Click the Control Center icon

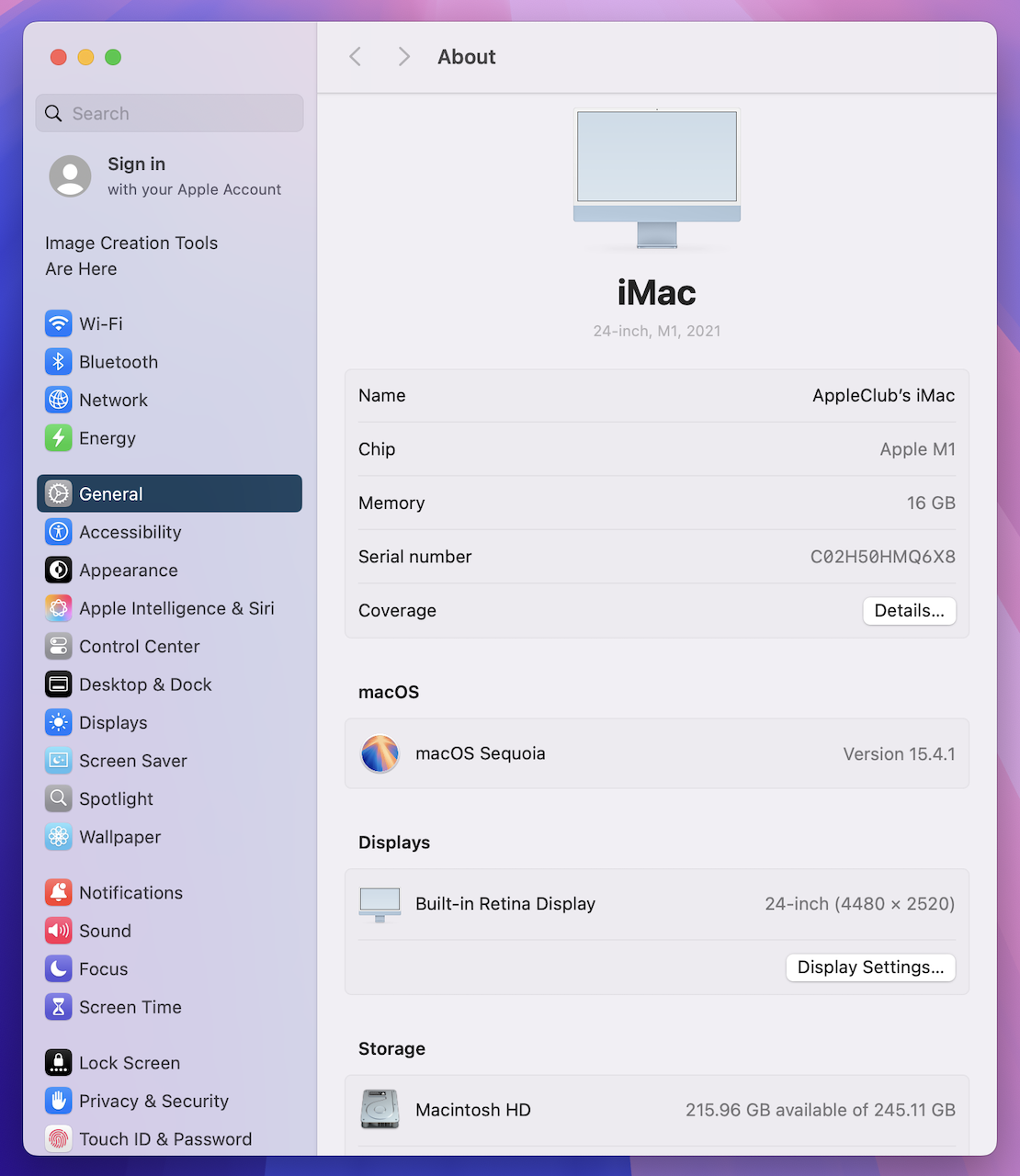(x=59, y=647)
